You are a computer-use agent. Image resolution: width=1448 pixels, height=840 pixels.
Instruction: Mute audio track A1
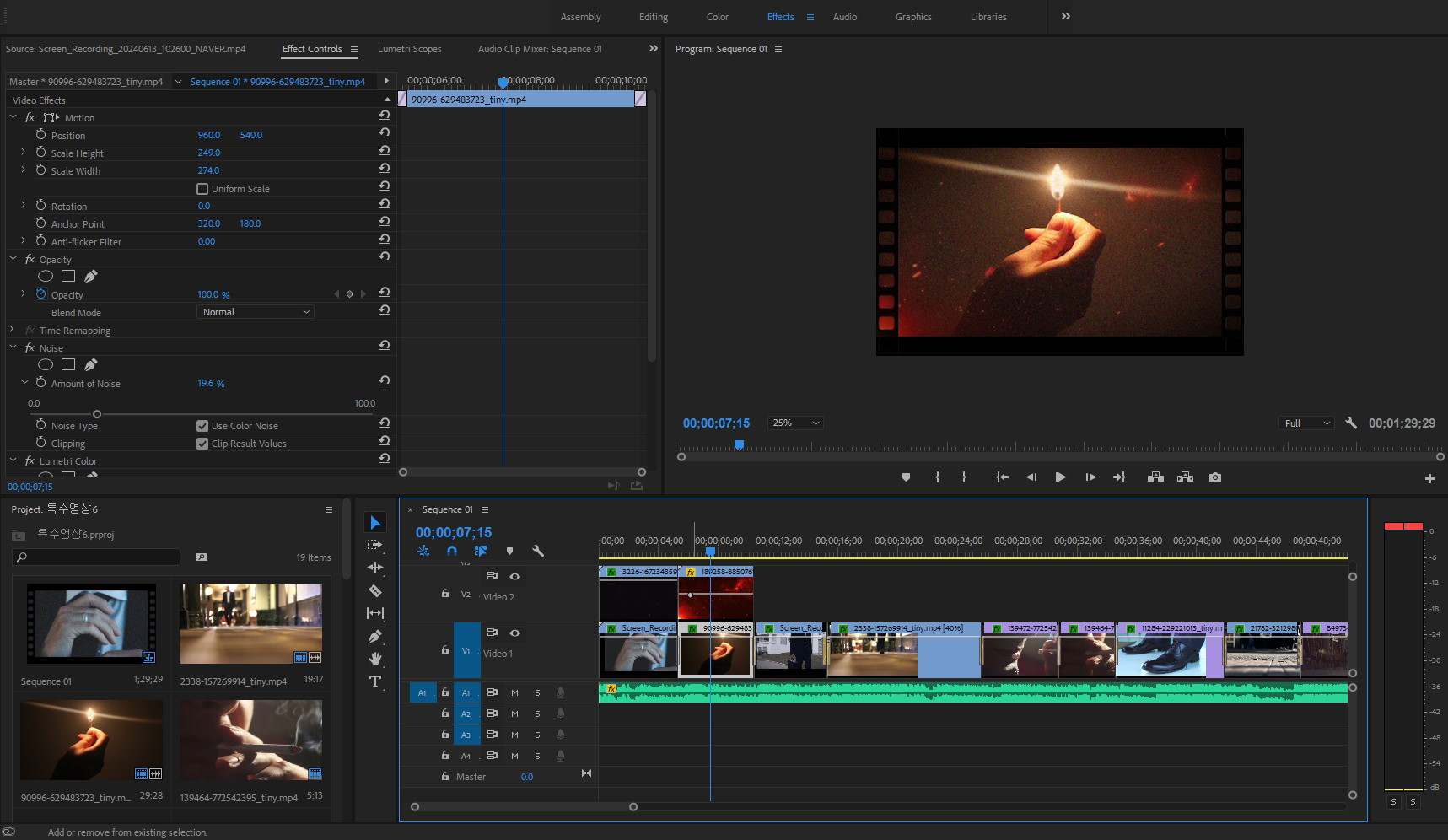click(x=514, y=692)
